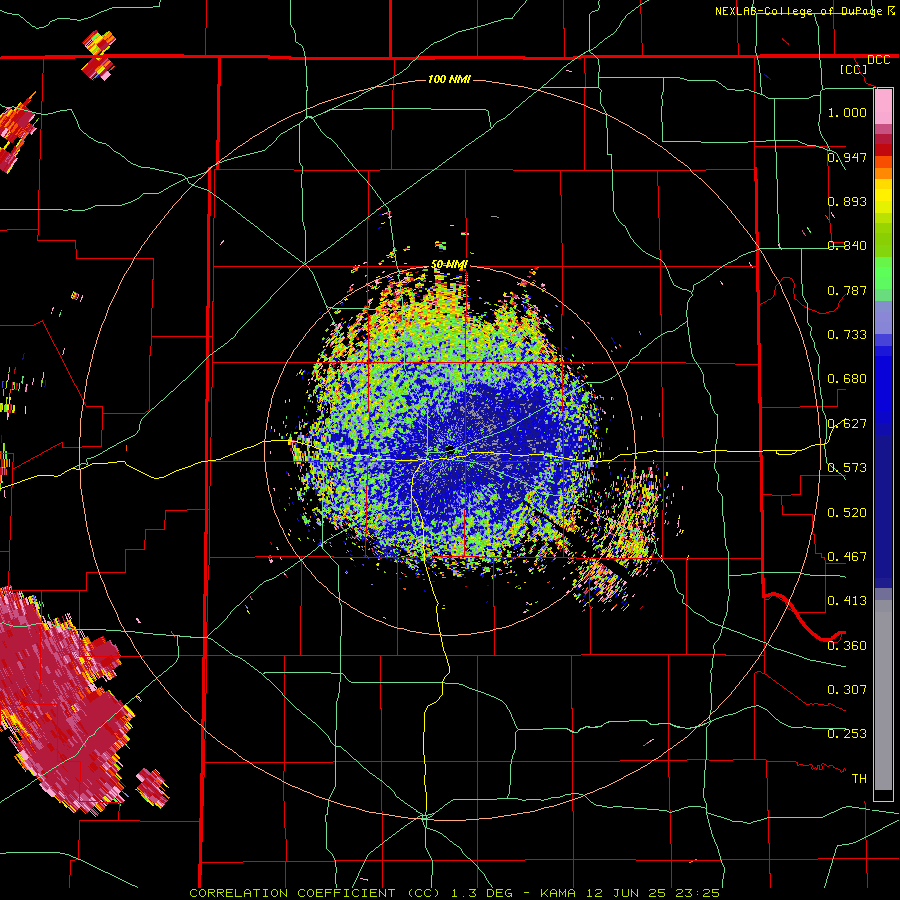Click the 12 JUN 25 23:25 timestamp
The image size is (900, 900).
point(653,893)
